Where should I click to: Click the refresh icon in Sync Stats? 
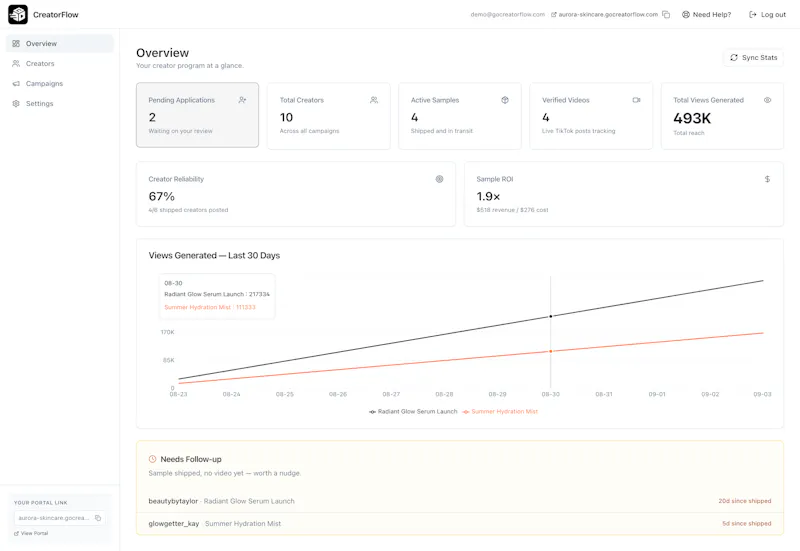click(734, 58)
